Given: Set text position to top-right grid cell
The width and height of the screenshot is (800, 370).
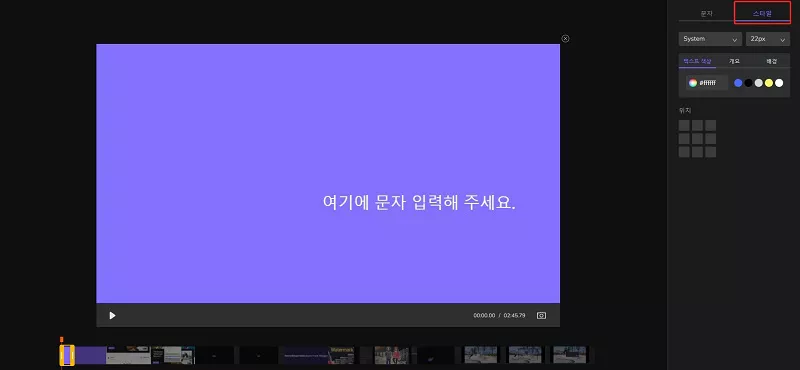Looking at the screenshot, I should click(x=711, y=126).
